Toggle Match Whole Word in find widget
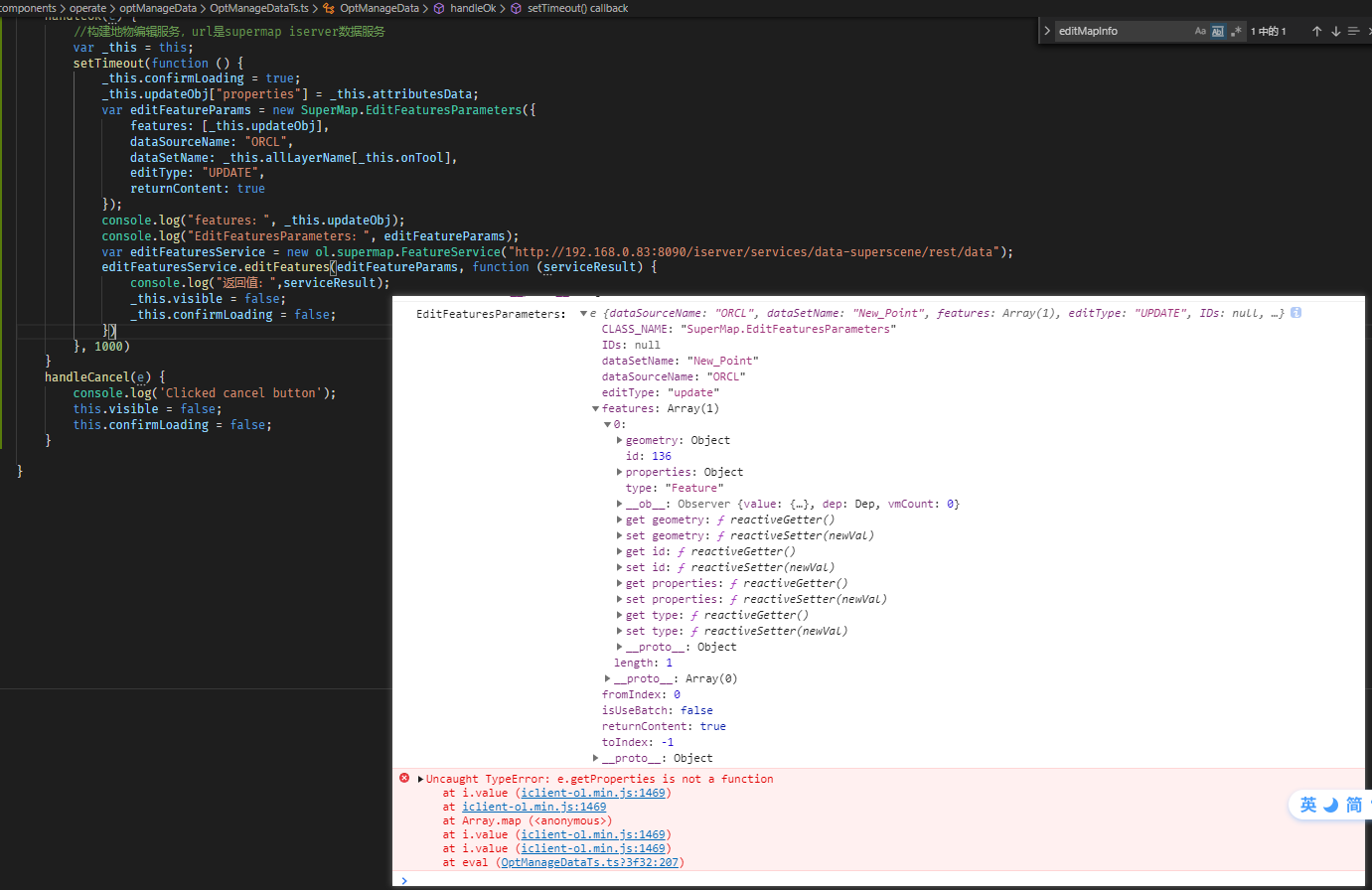Viewport: 1372px width, 890px height. (x=1218, y=31)
